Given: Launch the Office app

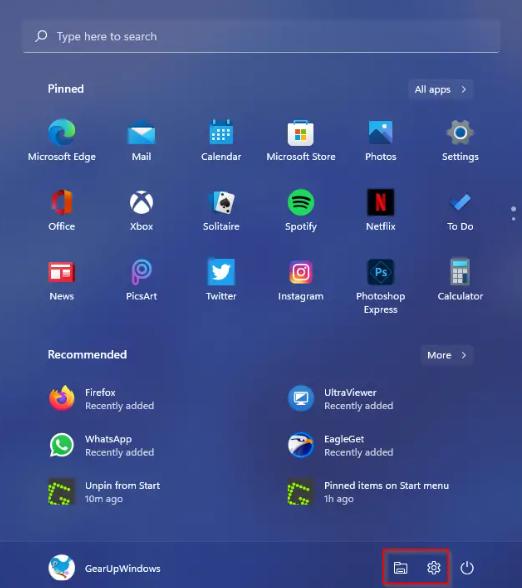Looking at the screenshot, I should (x=62, y=210).
